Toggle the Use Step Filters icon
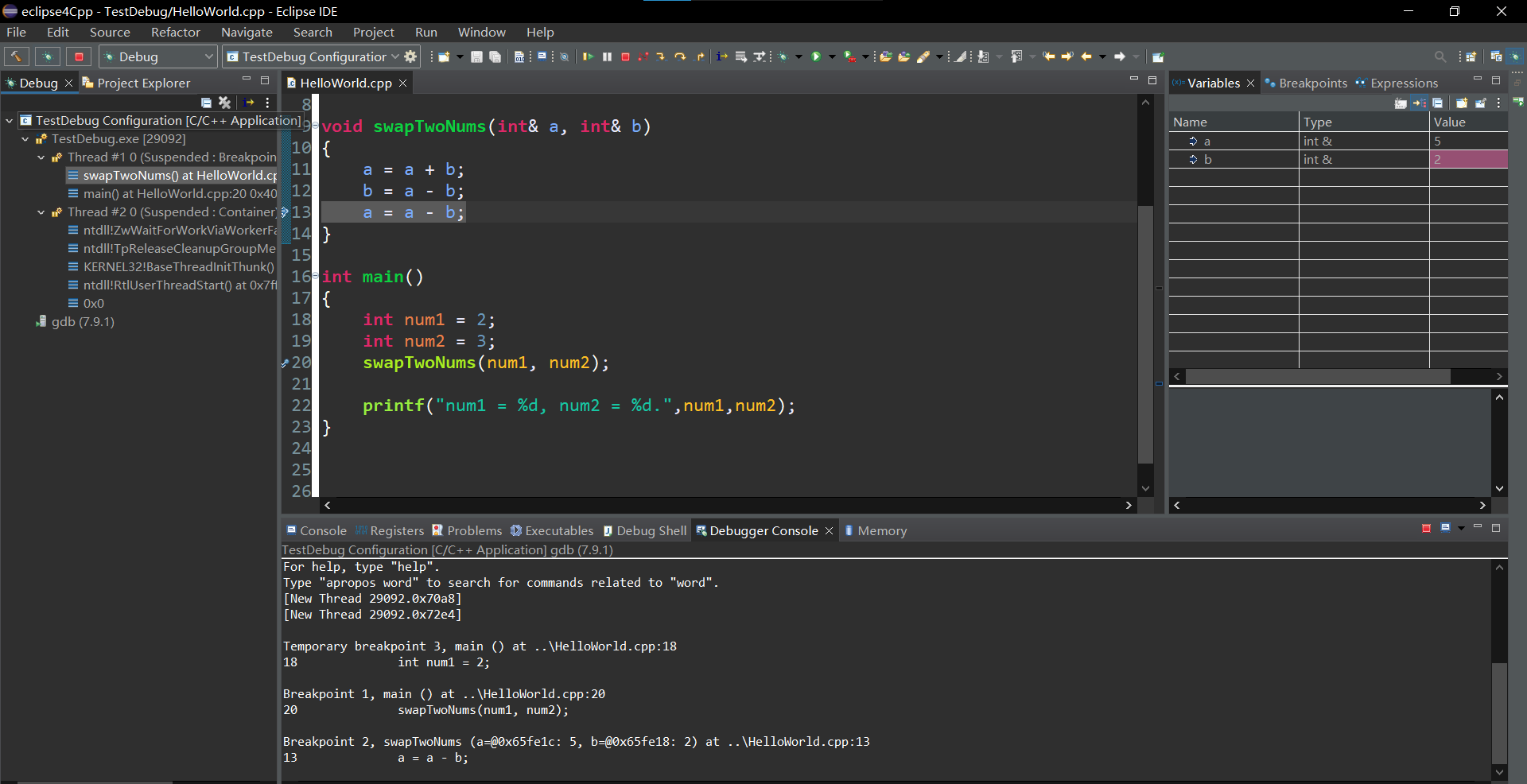The width and height of the screenshot is (1527, 784). point(760,56)
